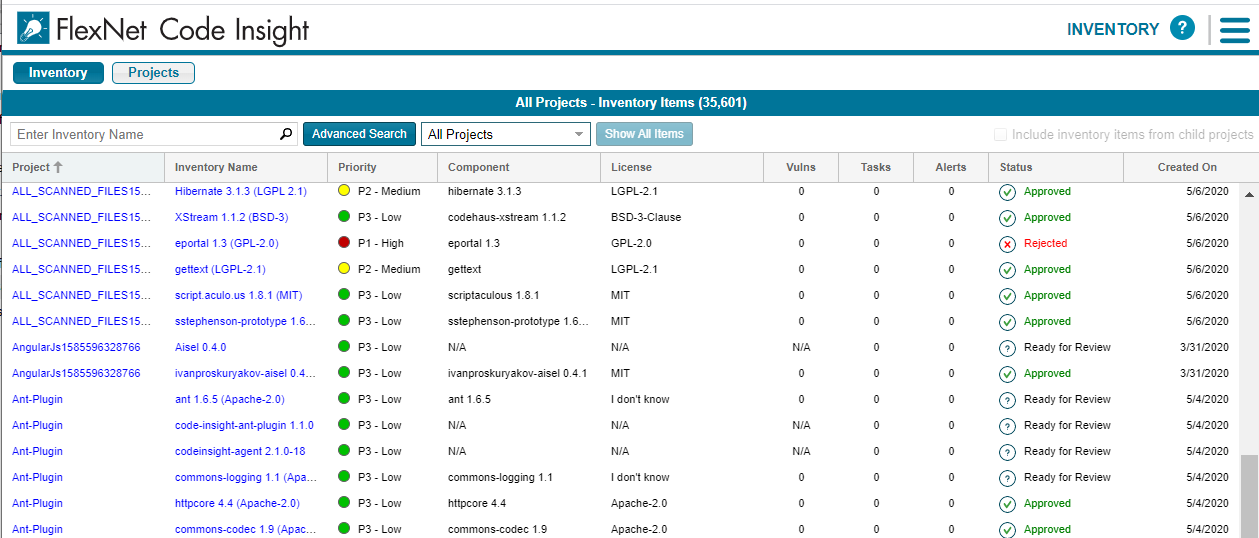The height and width of the screenshot is (538, 1259).
Task: Open the All Projects dropdown
Action: 507,134
